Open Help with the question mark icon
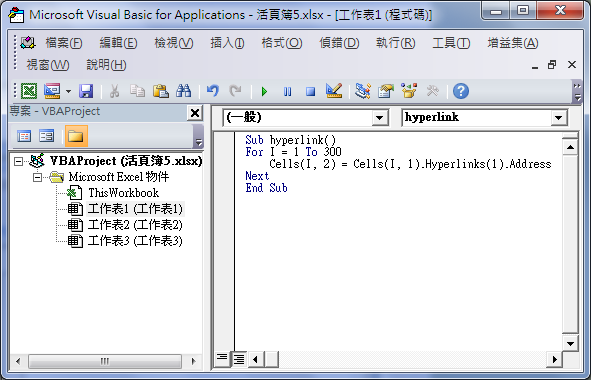 click(x=461, y=91)
